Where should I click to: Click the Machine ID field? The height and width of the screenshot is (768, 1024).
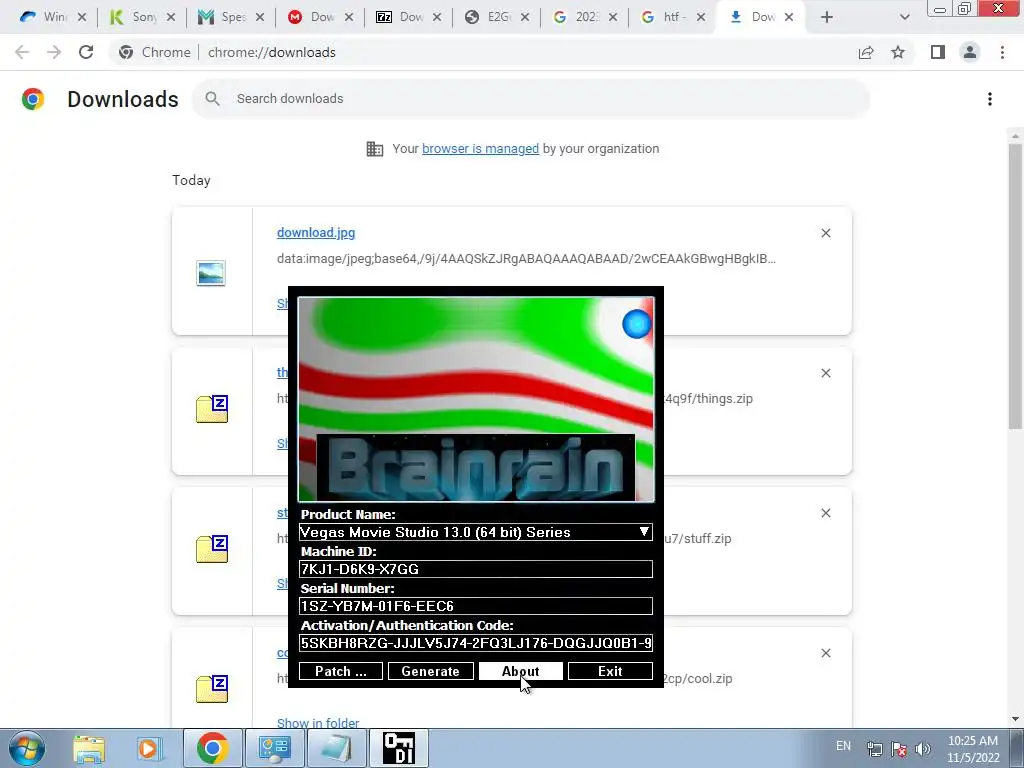click(475, 569)
